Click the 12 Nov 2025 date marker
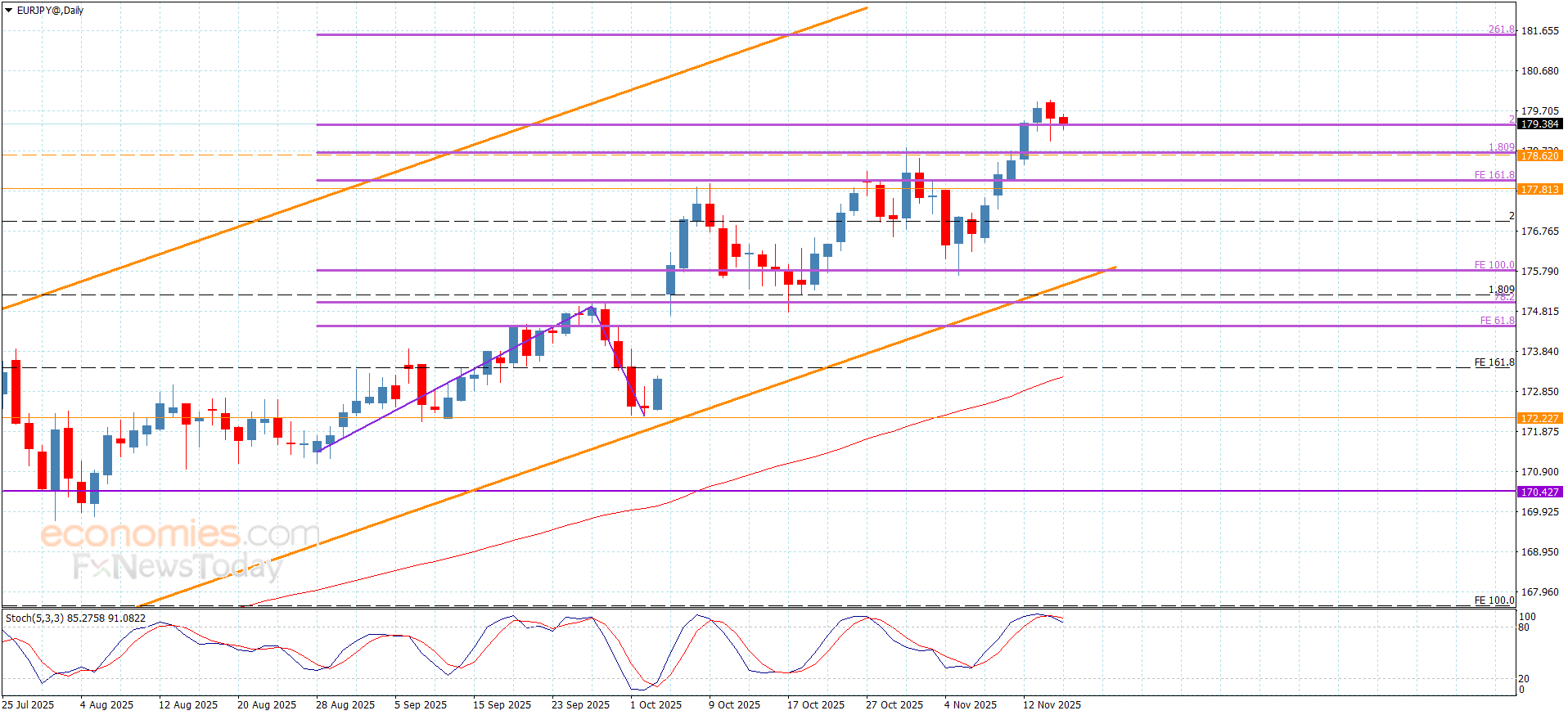 (1051, 705)
